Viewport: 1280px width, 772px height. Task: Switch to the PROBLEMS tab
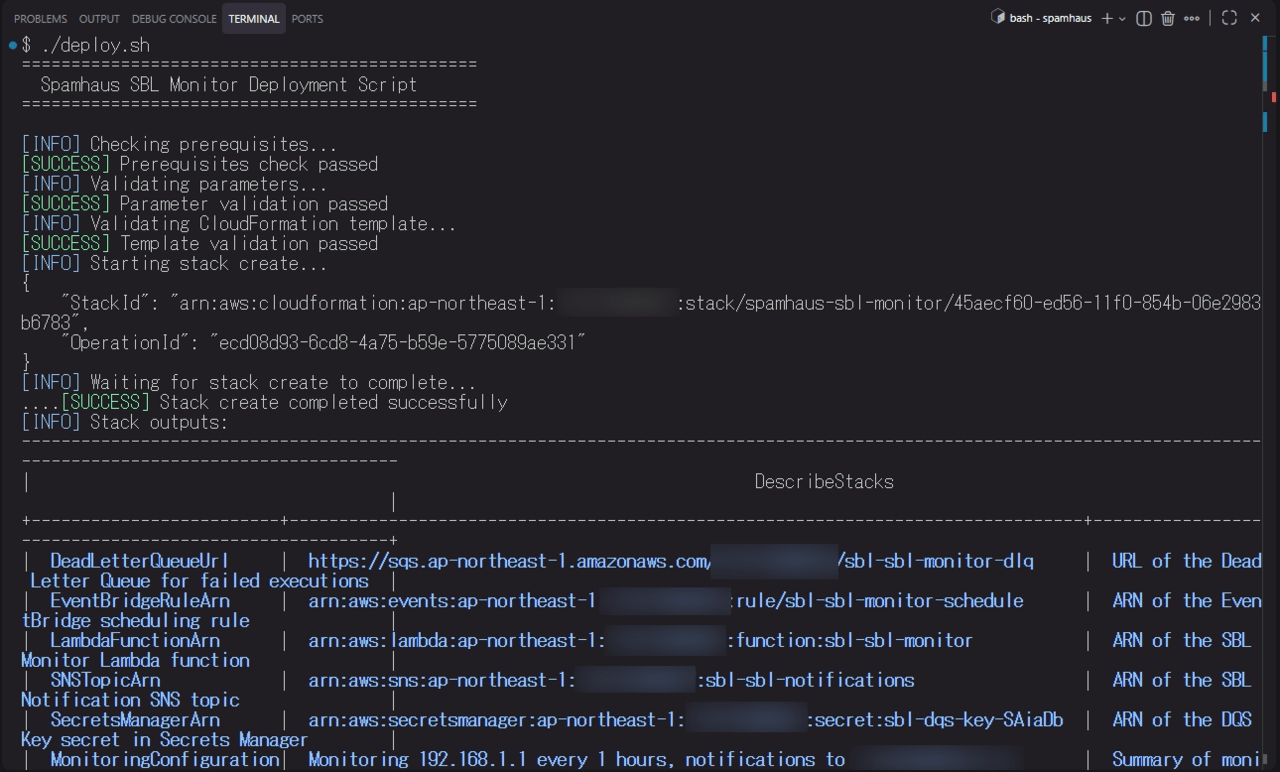coord(40,19)
